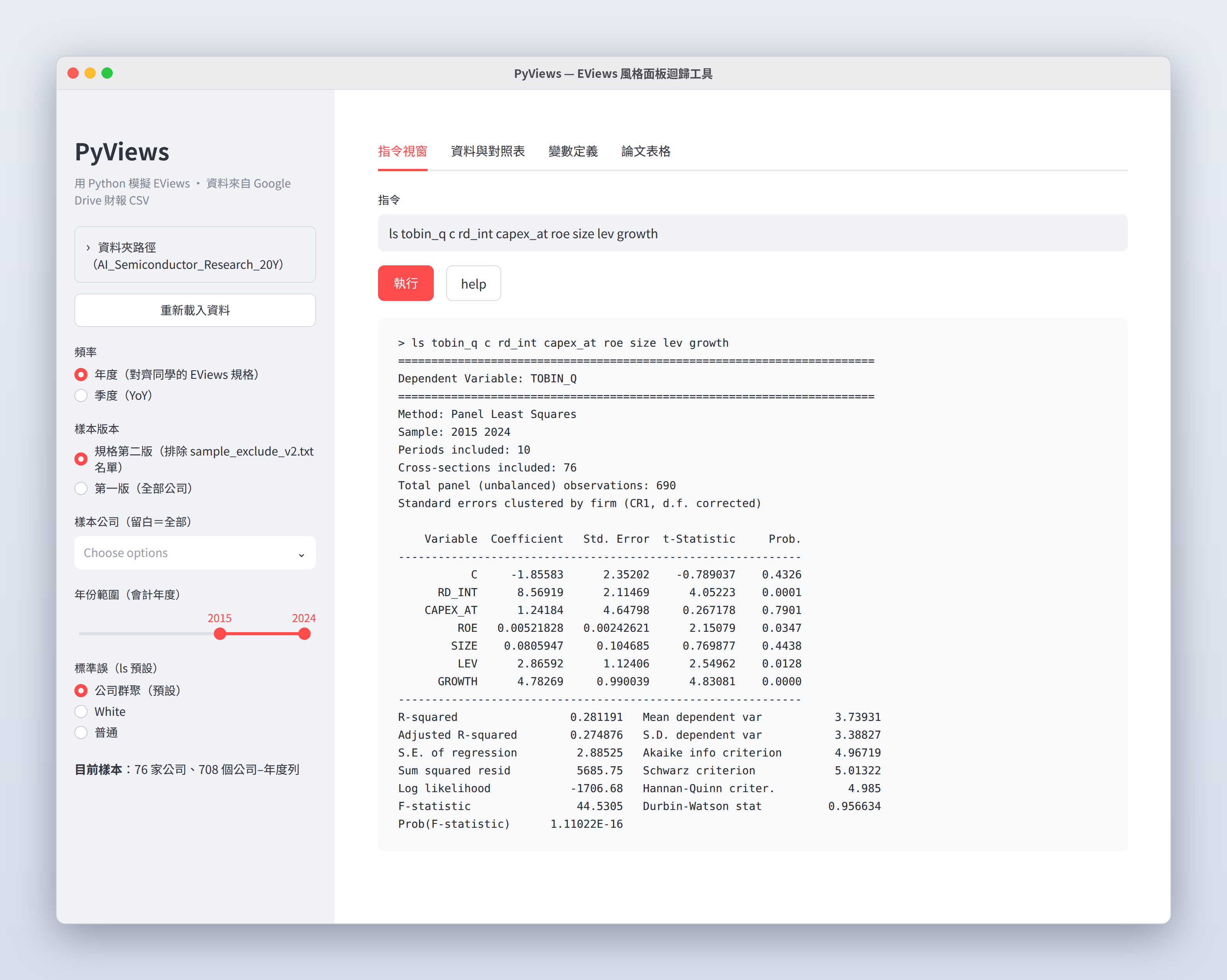Viewport: 1227px width, 980px height.
Task: Click into the 指令 command input field
Action: [x=753, y=233]
